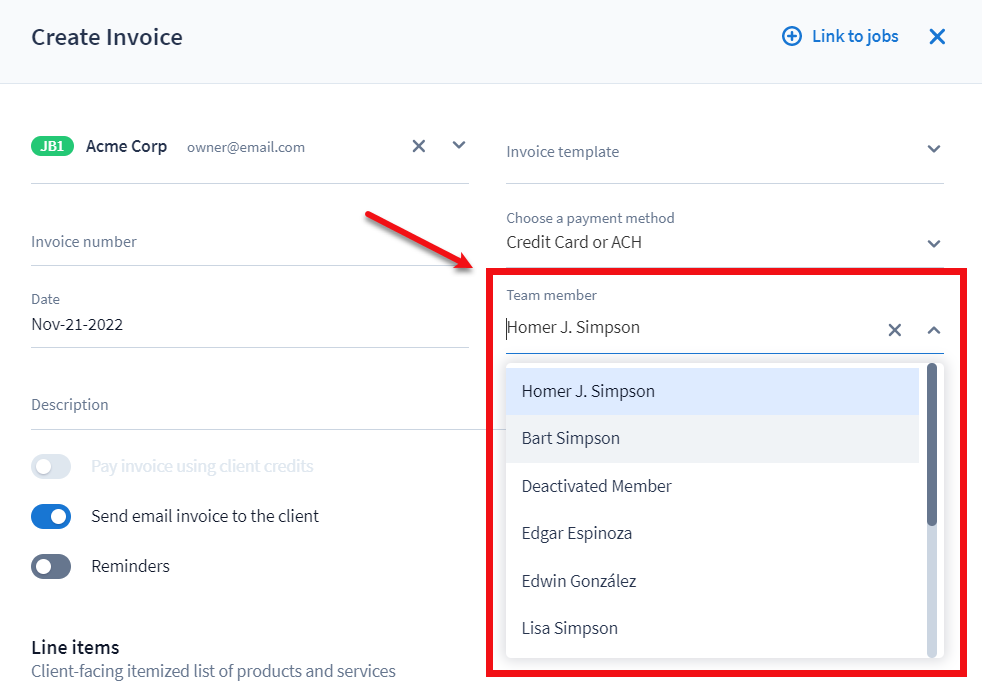Close the Create Invoice dialog
Image resolution: width=982 pixels, height=696 pixels.
tap(937, 37)
